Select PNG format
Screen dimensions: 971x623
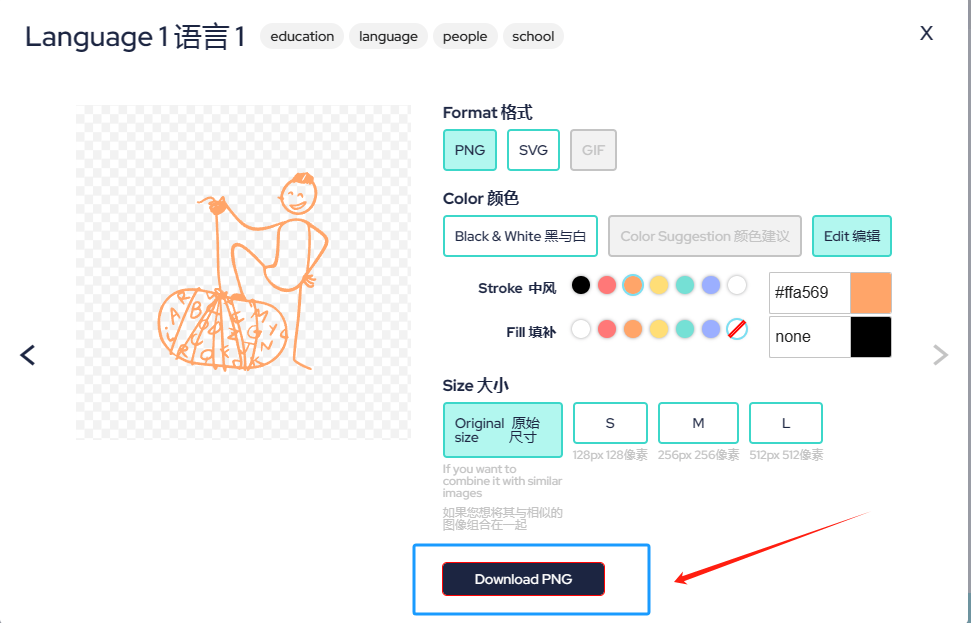pos(469,150)
